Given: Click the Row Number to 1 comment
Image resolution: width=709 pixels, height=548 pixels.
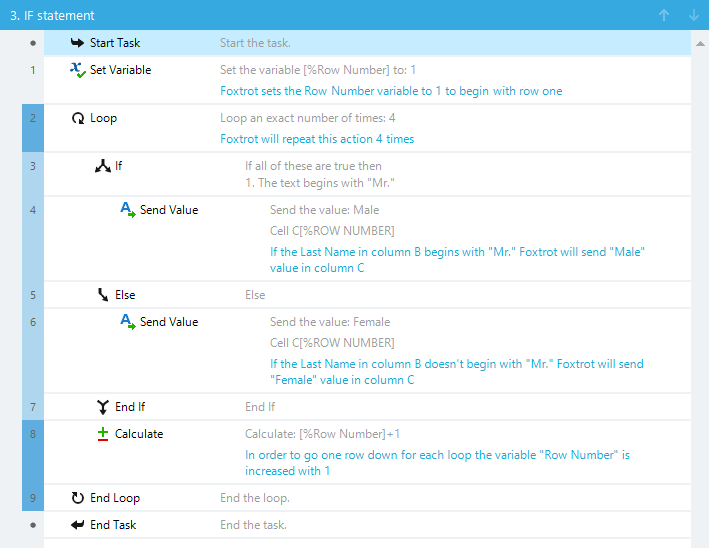Looking at the screenshot, I should (x=391, y=91).
